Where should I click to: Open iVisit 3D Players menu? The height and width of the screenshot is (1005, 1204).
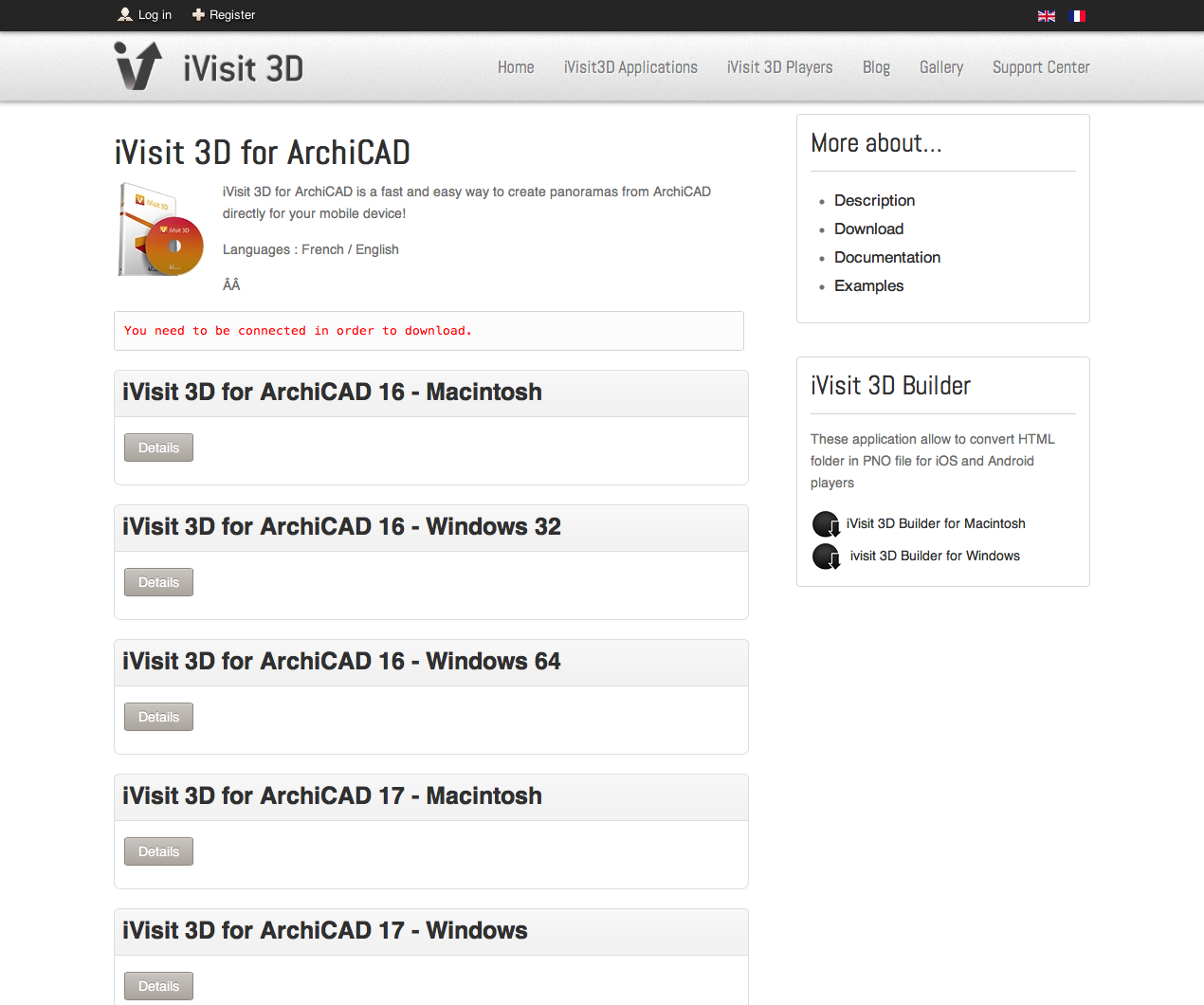tap(780, 67)
